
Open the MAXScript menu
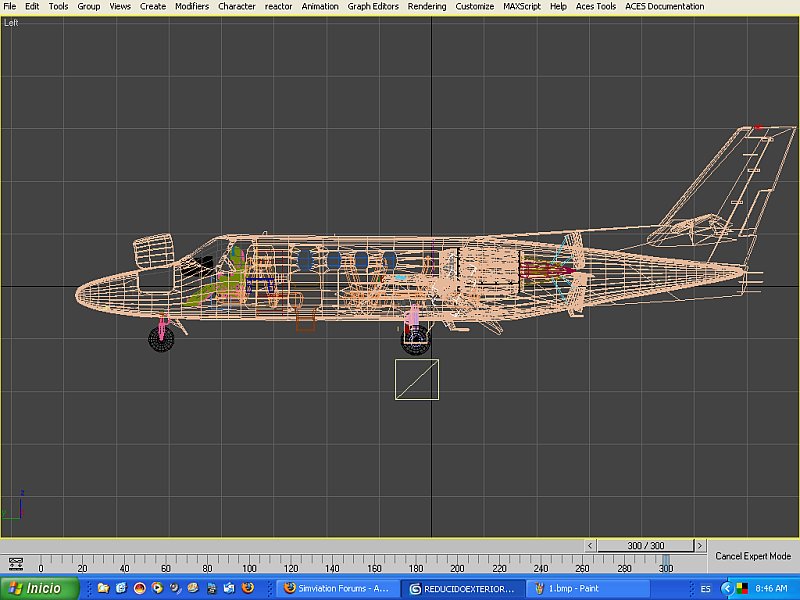click(523, 6)
